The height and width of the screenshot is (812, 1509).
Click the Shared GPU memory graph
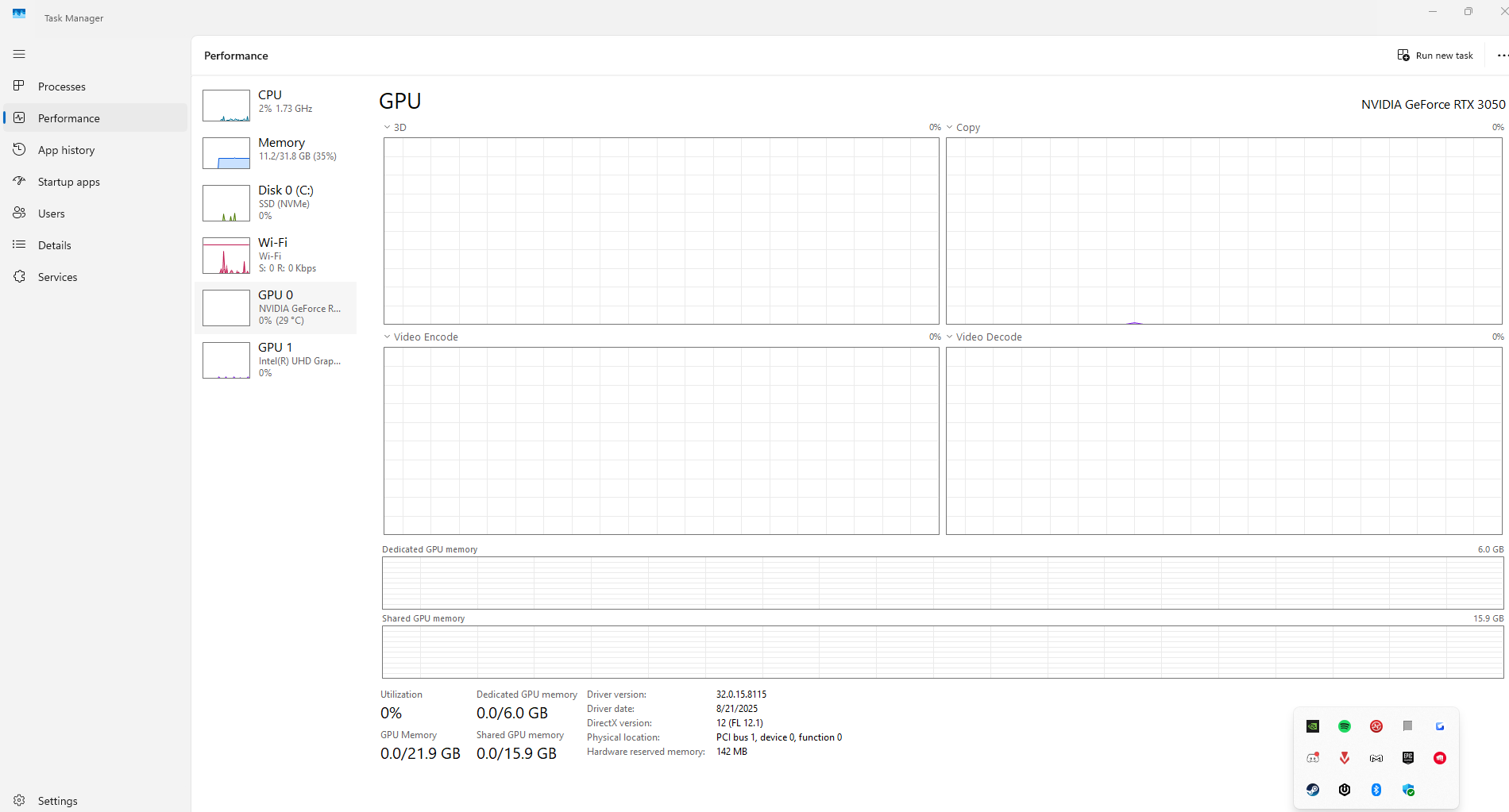tap(943, 652)
